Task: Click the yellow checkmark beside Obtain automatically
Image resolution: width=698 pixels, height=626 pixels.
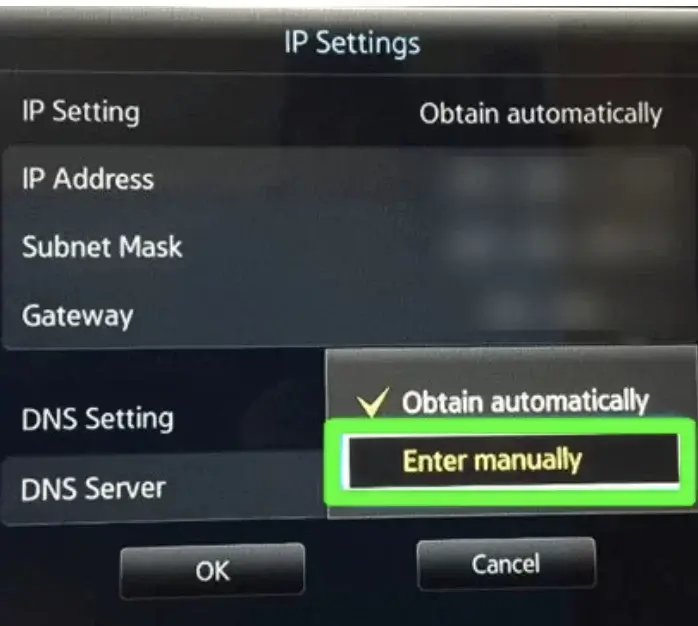Action: click(373, 402)
